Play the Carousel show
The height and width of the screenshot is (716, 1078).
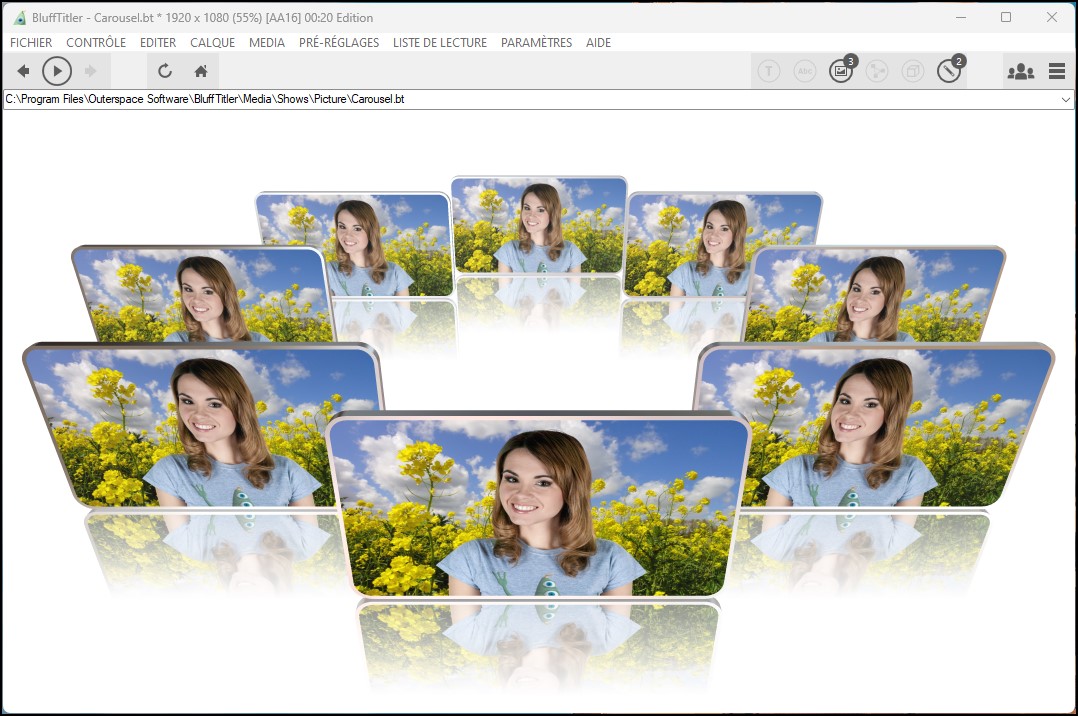57,71
